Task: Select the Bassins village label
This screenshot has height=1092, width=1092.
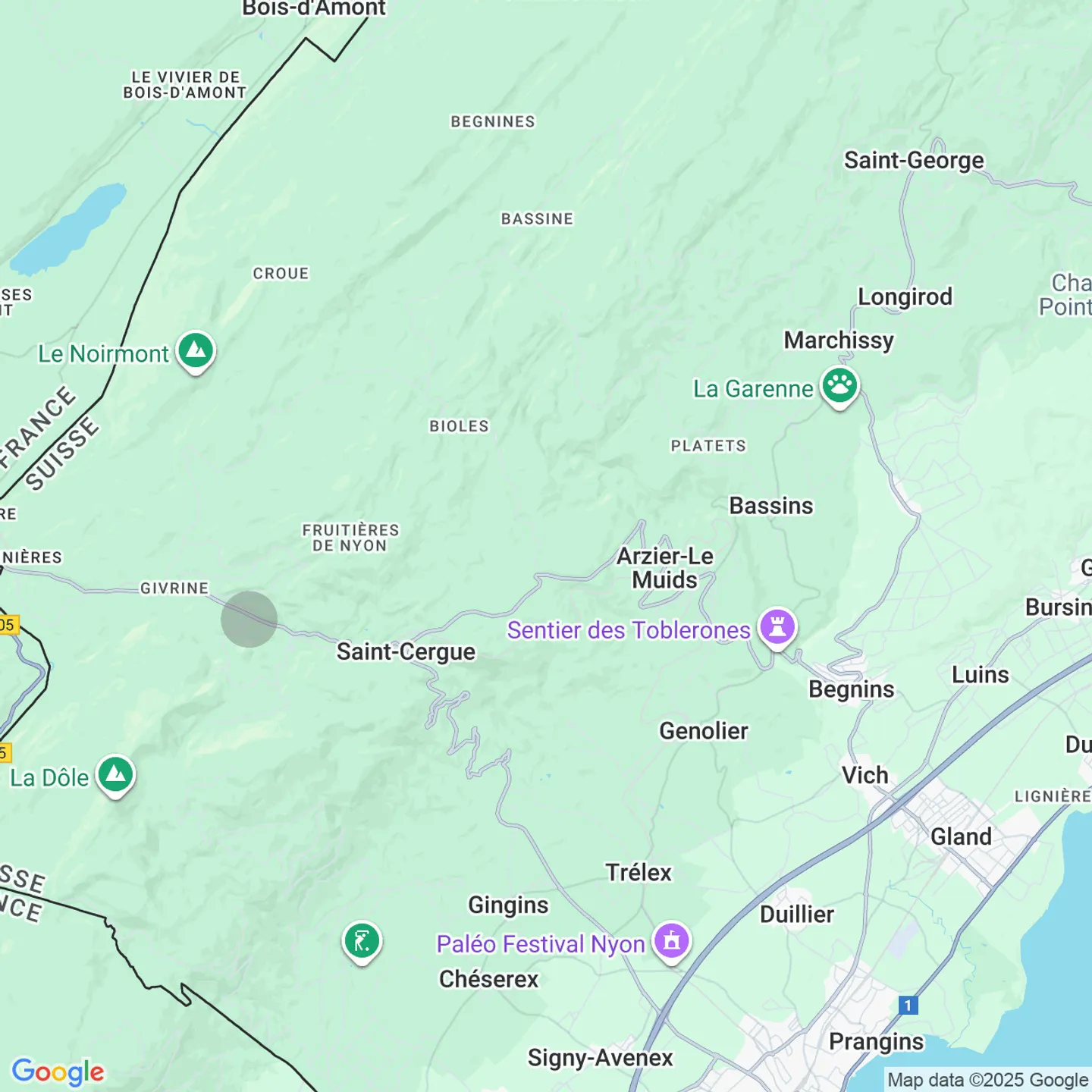Action: tap(770, 506)
